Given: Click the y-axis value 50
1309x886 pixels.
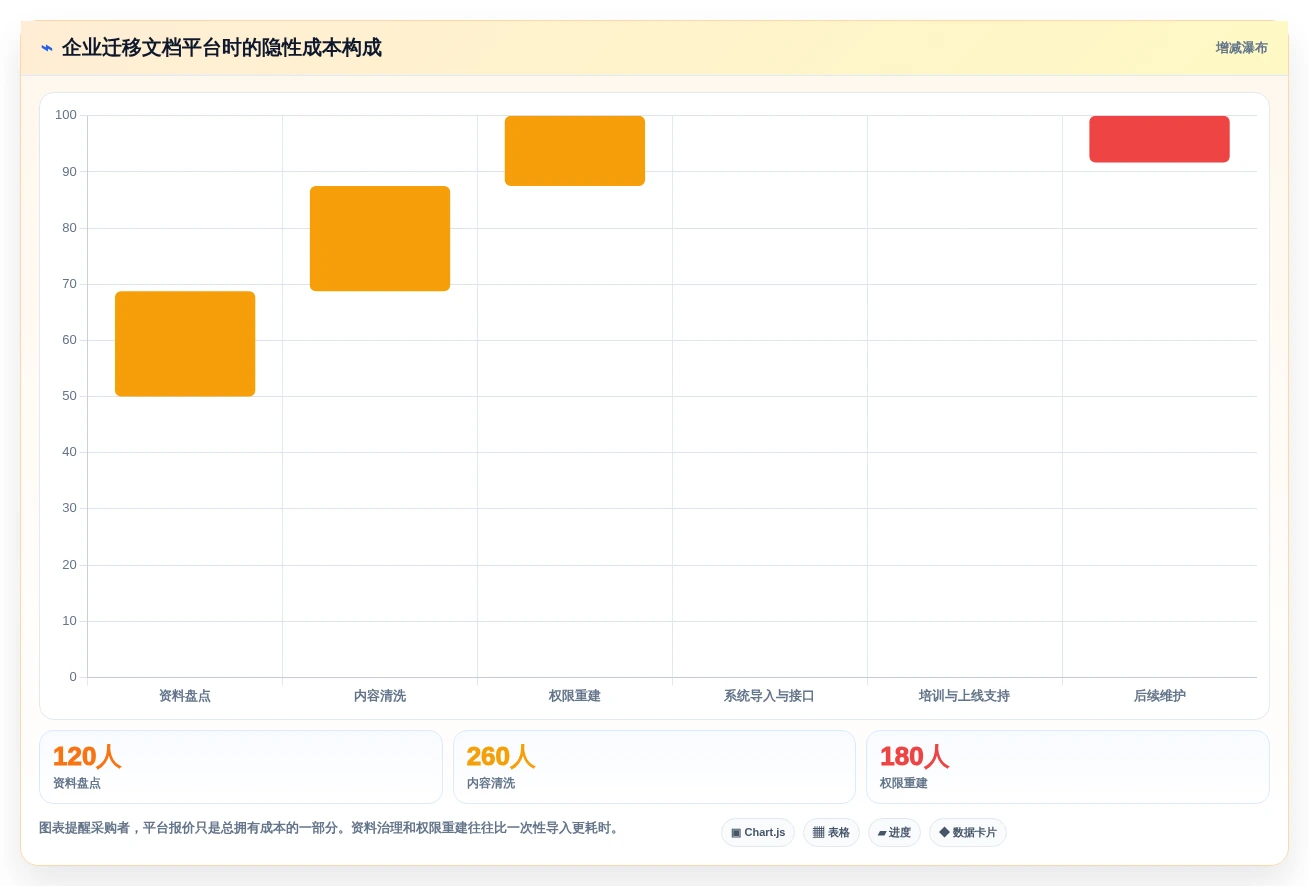Looking at the screenshot, I should click(69, 396).
